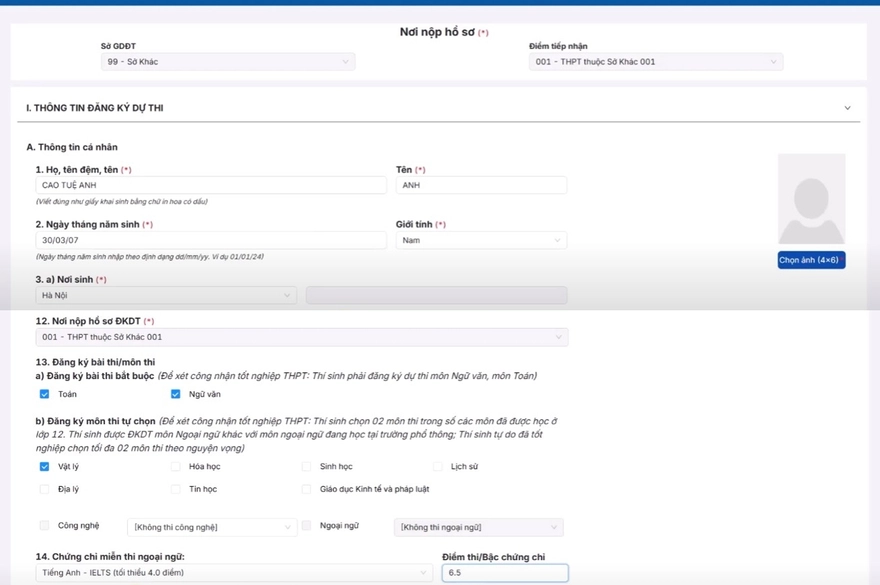Screen dimensions: 880x585
Task: Open the Điểm tiếp nhận dropdown
Action: point(655,62)
